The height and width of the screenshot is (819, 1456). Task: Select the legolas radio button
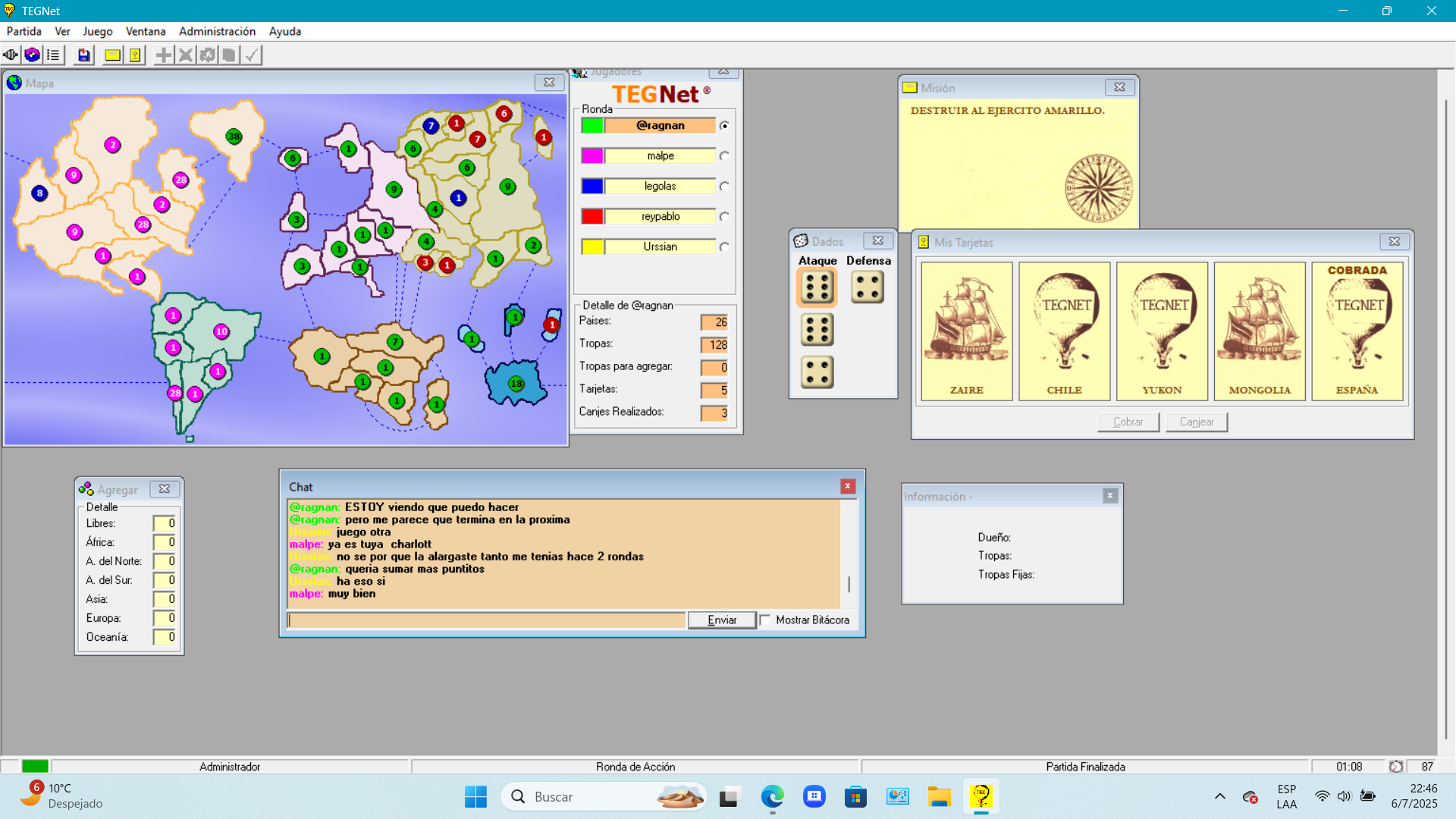tap(724, 187)
